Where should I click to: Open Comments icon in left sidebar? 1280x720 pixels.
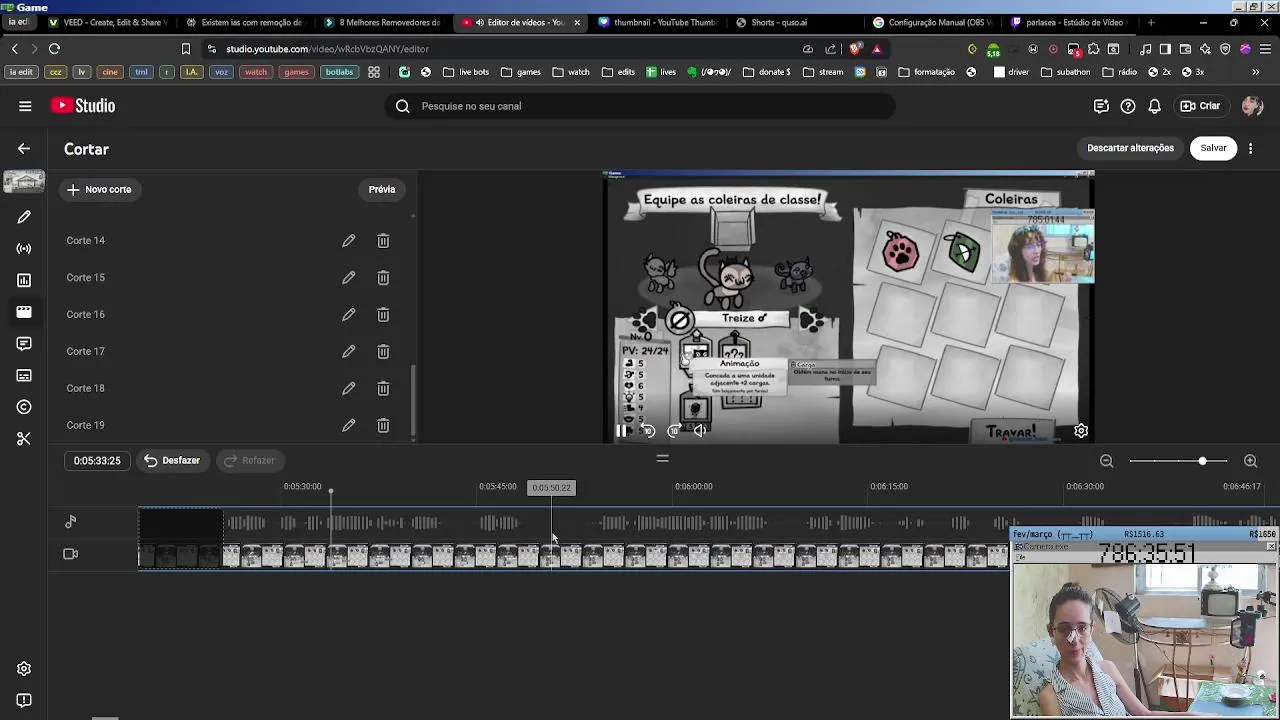(24, 344)
